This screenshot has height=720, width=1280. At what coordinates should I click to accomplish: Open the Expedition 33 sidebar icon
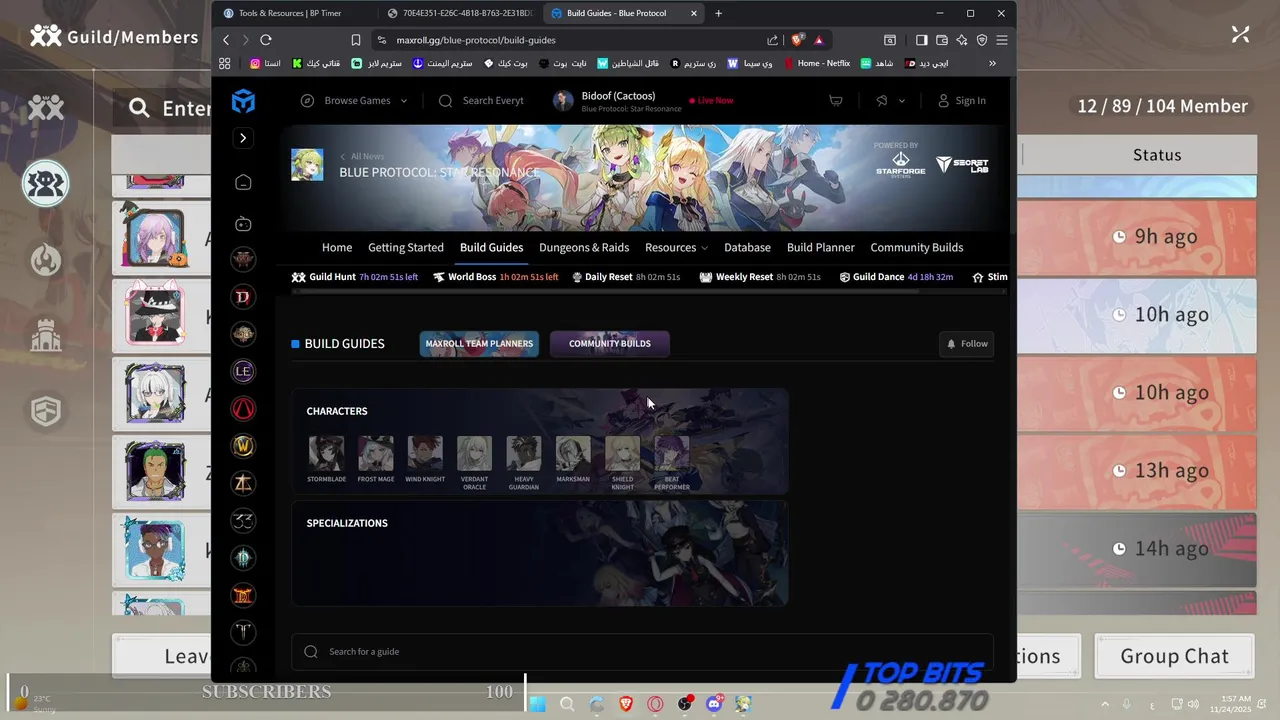(x=243, y=520)
